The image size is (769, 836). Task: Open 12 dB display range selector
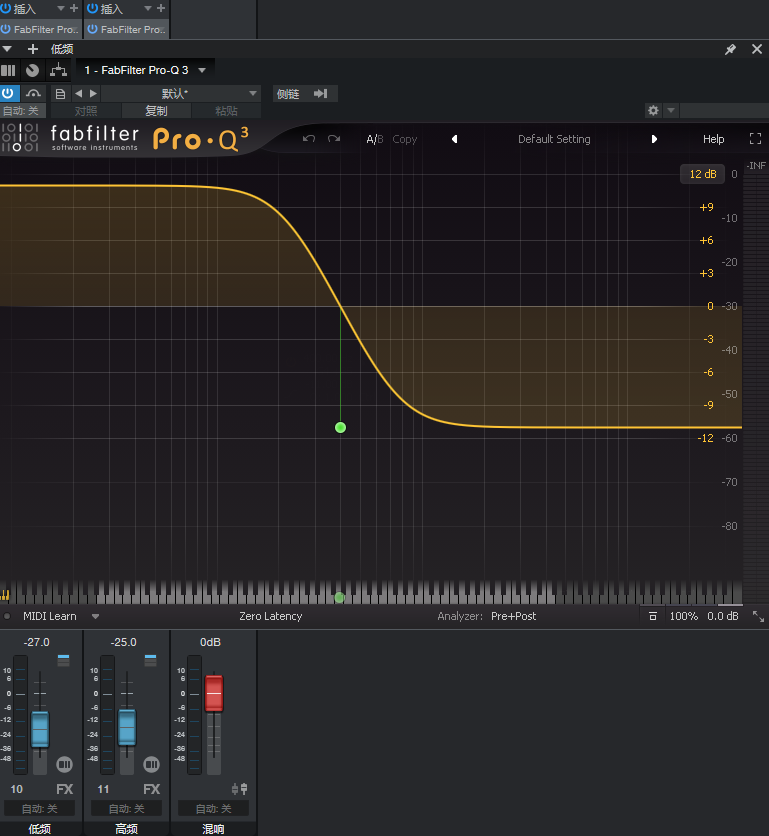(x=702, y=174)
